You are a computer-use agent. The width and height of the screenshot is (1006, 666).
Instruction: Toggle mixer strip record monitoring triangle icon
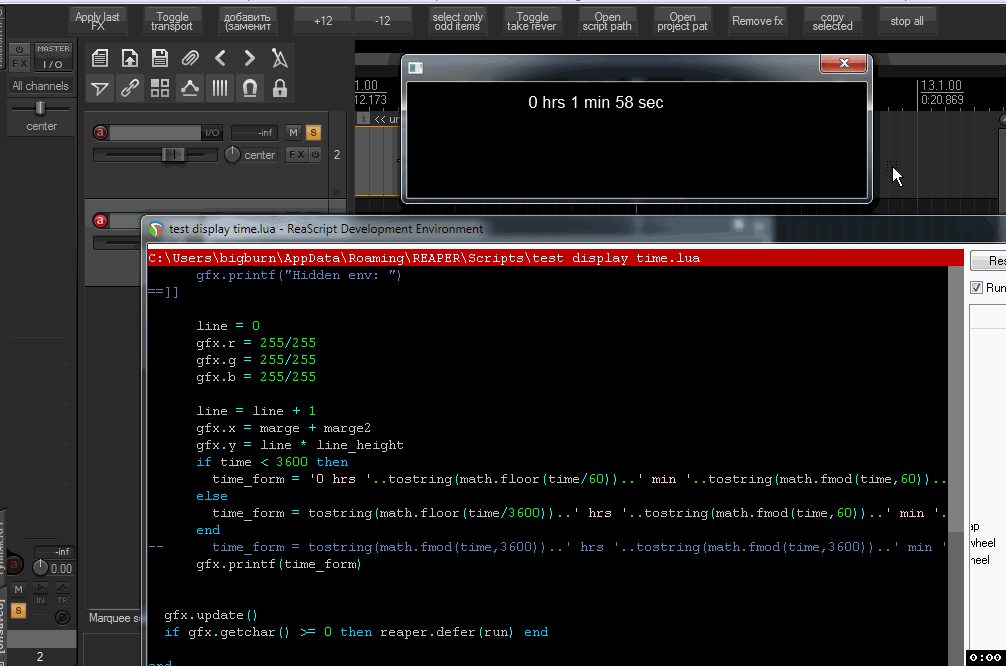click(40, 588)
